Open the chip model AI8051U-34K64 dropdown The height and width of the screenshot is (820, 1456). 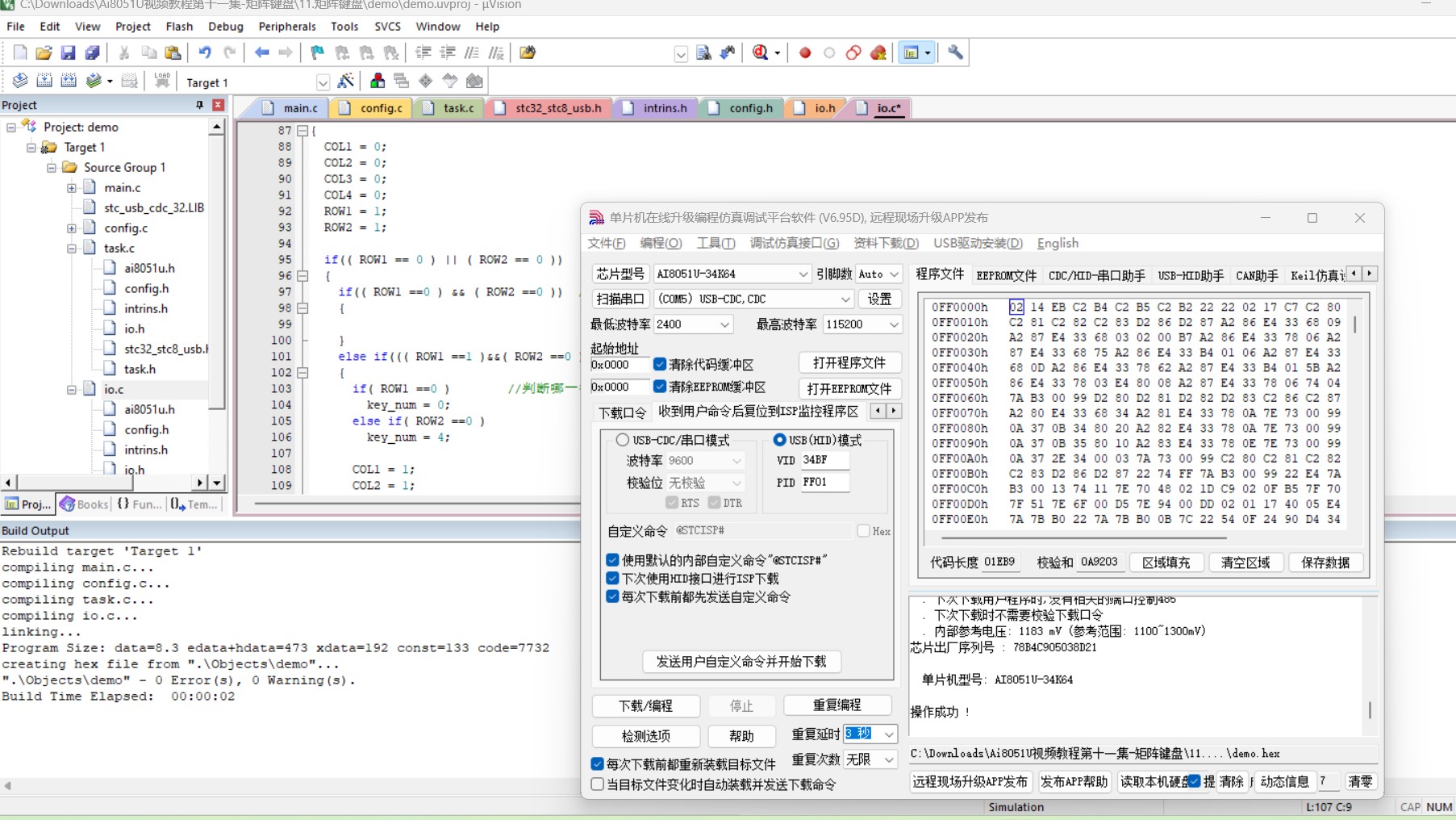click(731, 274)
